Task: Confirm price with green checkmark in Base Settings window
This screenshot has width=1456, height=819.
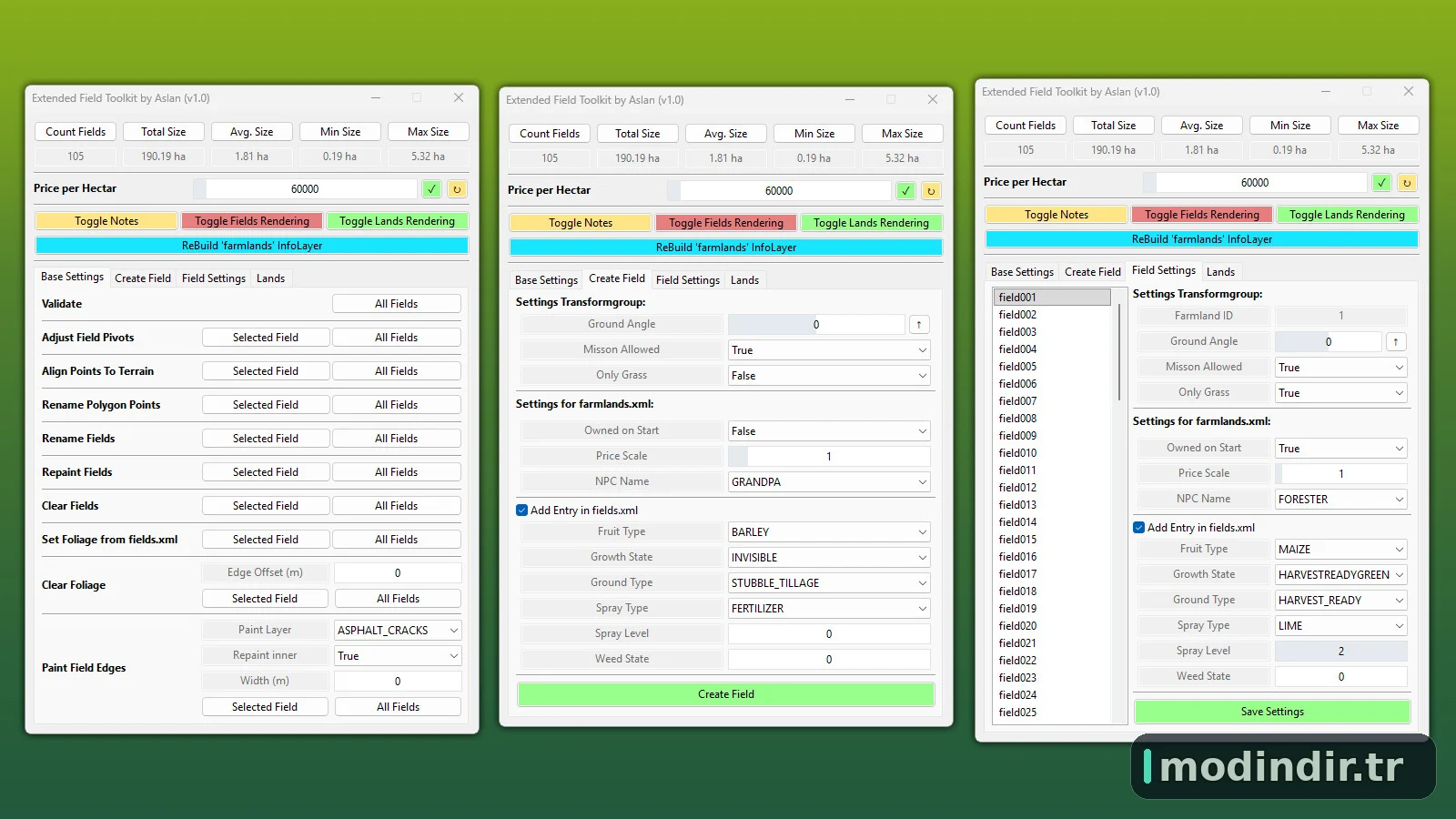Action: pos(431,189)
